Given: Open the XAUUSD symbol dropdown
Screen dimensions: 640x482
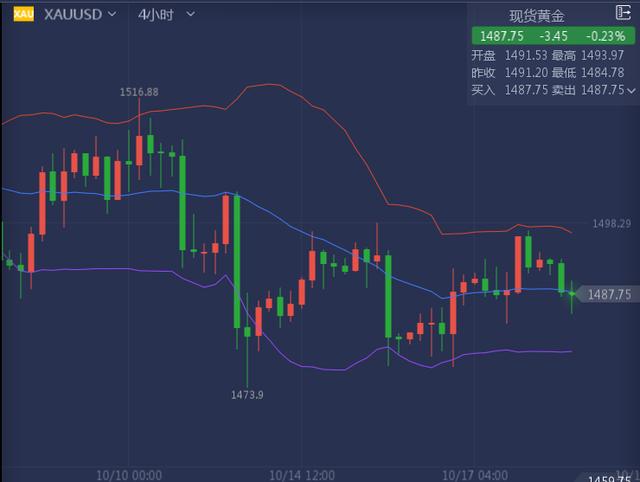Looking at the screenshot, I should pos(110,15).
